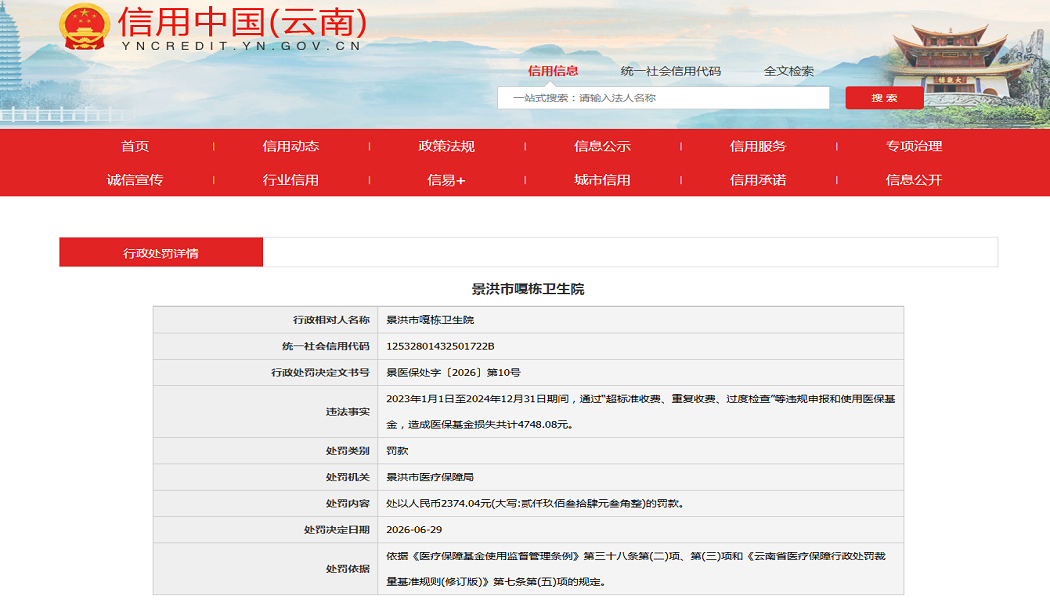
Task: Open the 信用服务 menu item
Action: (x=757, y=146)
